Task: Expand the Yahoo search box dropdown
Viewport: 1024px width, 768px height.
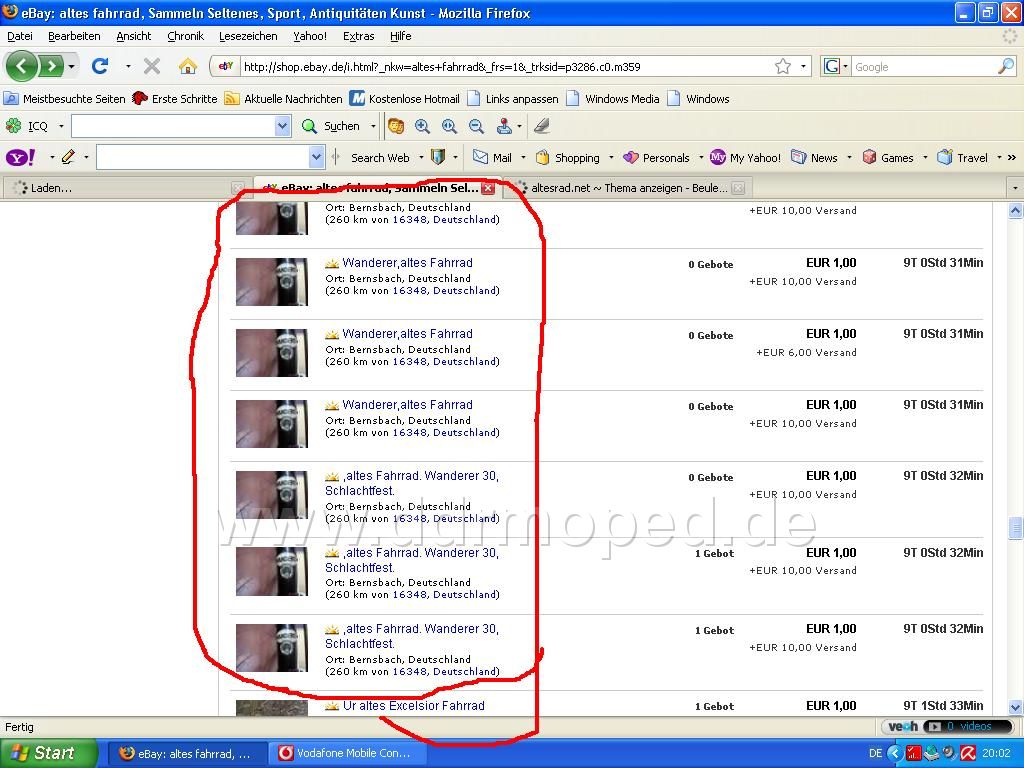Action: coord(316,157)
